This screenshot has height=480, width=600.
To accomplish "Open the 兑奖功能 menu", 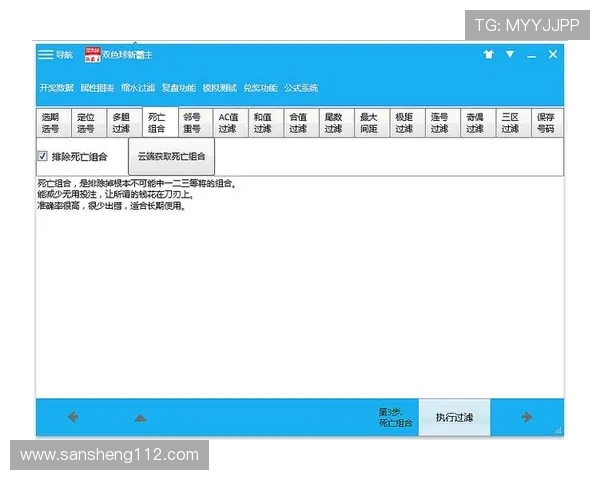I will (260, 88).
